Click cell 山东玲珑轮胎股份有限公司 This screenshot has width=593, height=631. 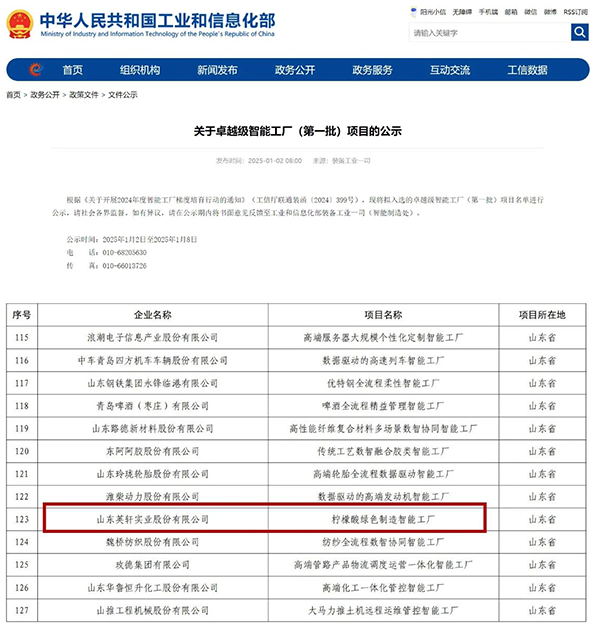(x=153, y=474)
